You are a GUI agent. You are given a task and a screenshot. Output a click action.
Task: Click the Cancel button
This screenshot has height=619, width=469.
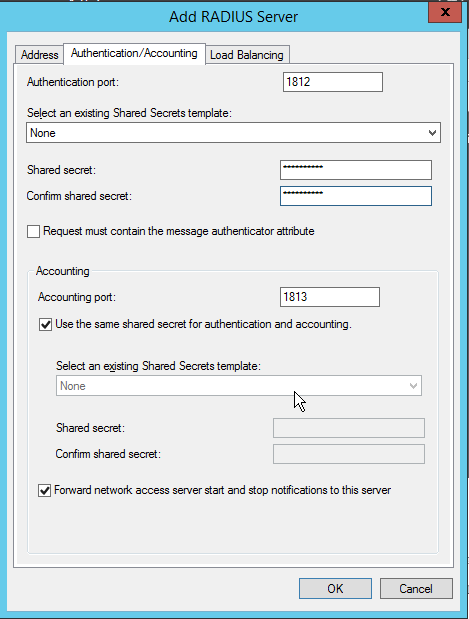point(416,589)
